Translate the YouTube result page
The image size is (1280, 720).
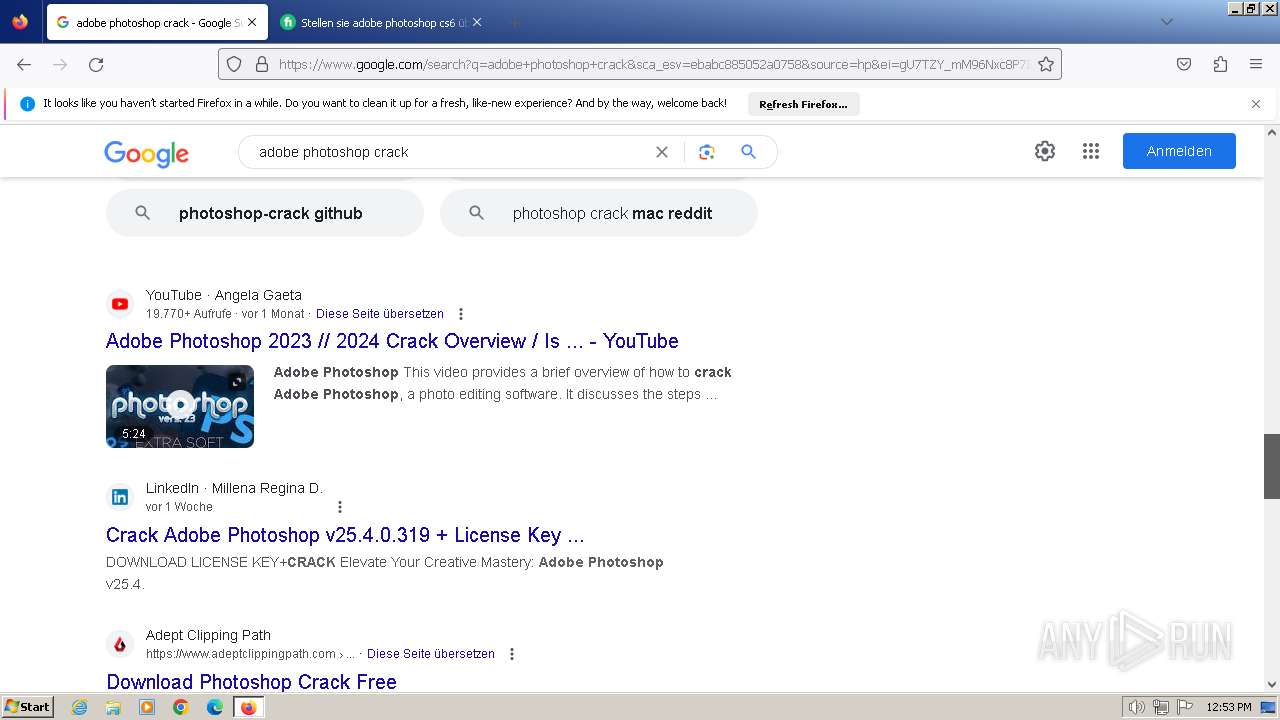pos(380,314)
